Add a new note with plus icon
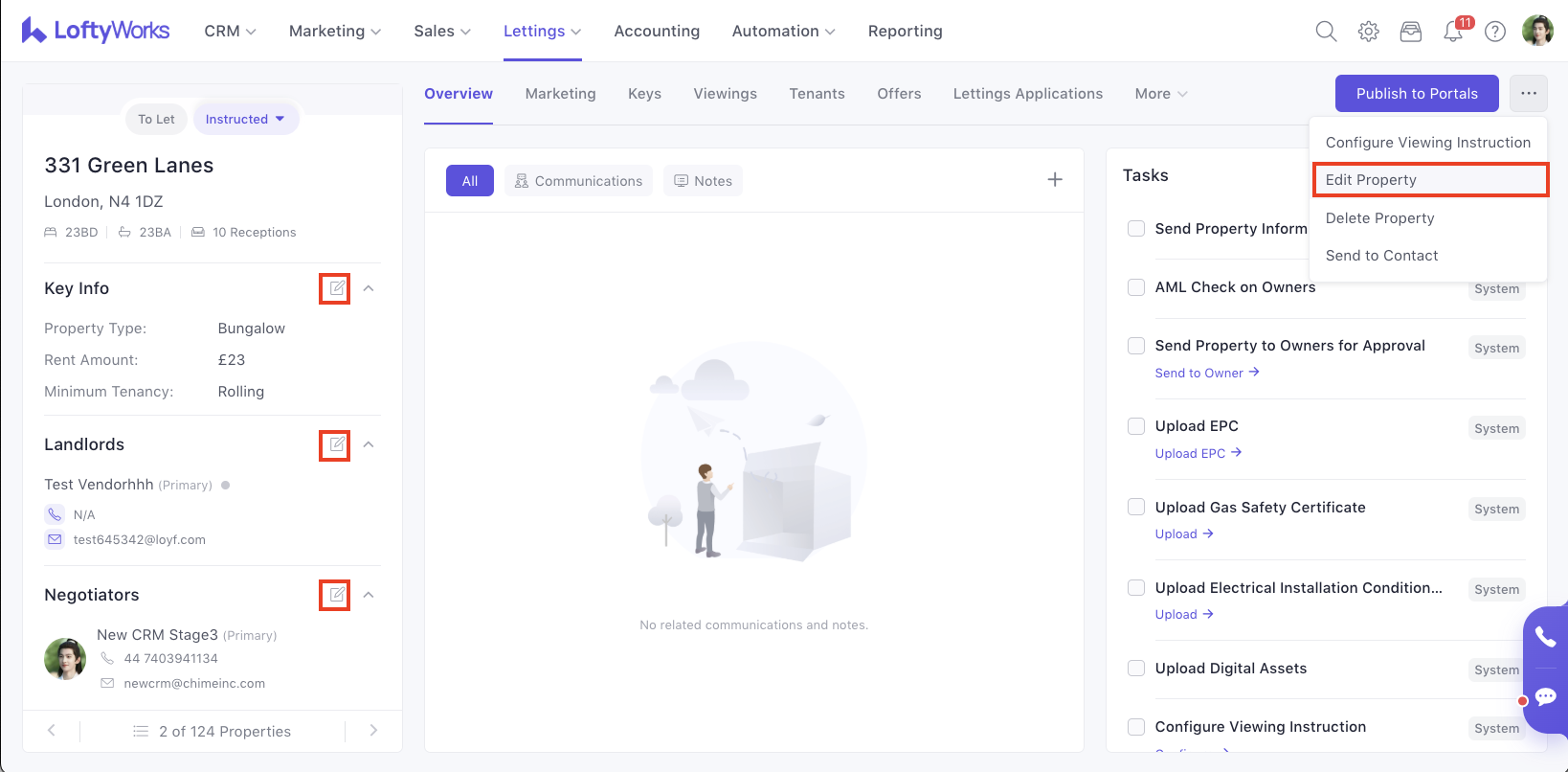 (x=1055, y=180)
